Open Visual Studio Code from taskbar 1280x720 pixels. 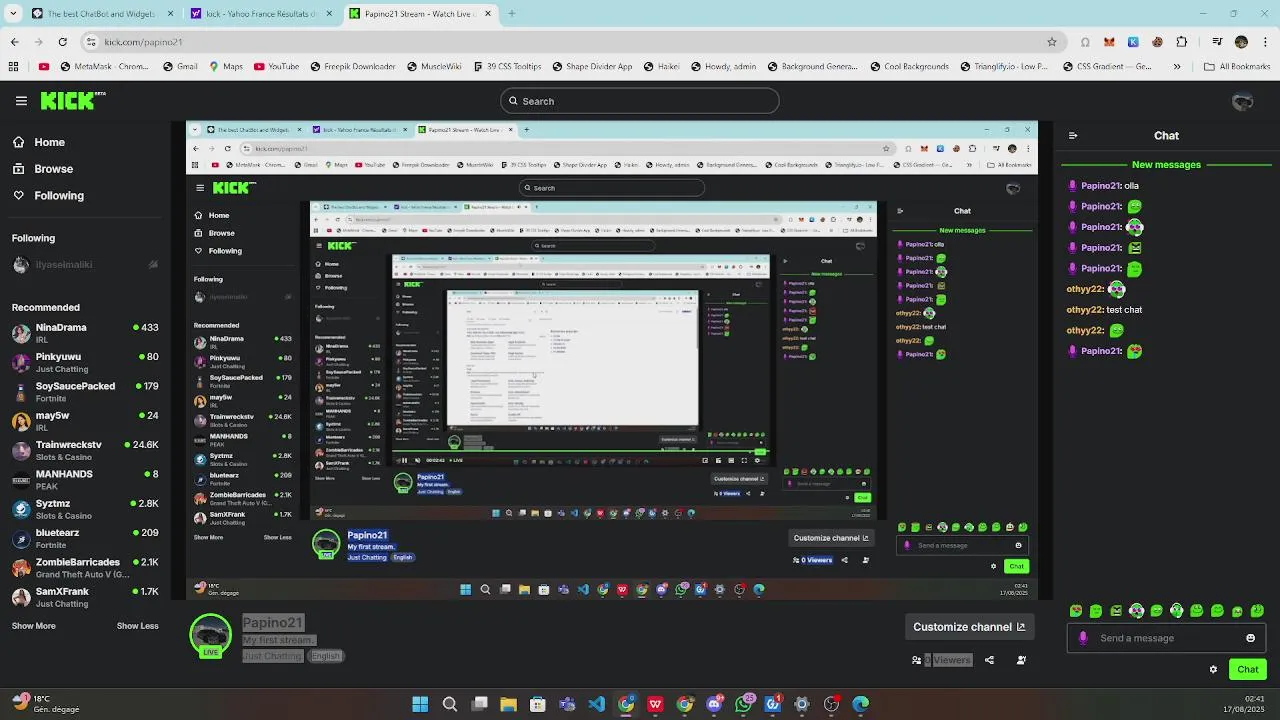(596, 704)
